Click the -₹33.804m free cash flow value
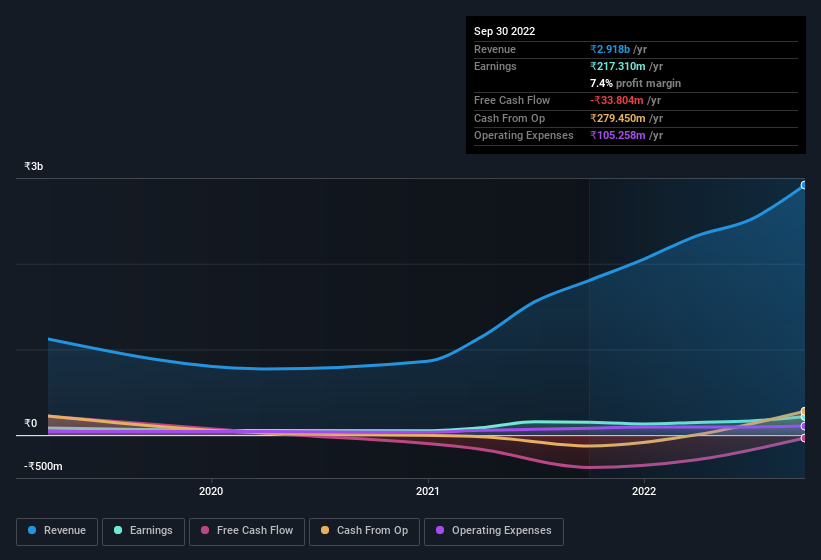This screenshot has height=560, width=821. click(616, 100)
